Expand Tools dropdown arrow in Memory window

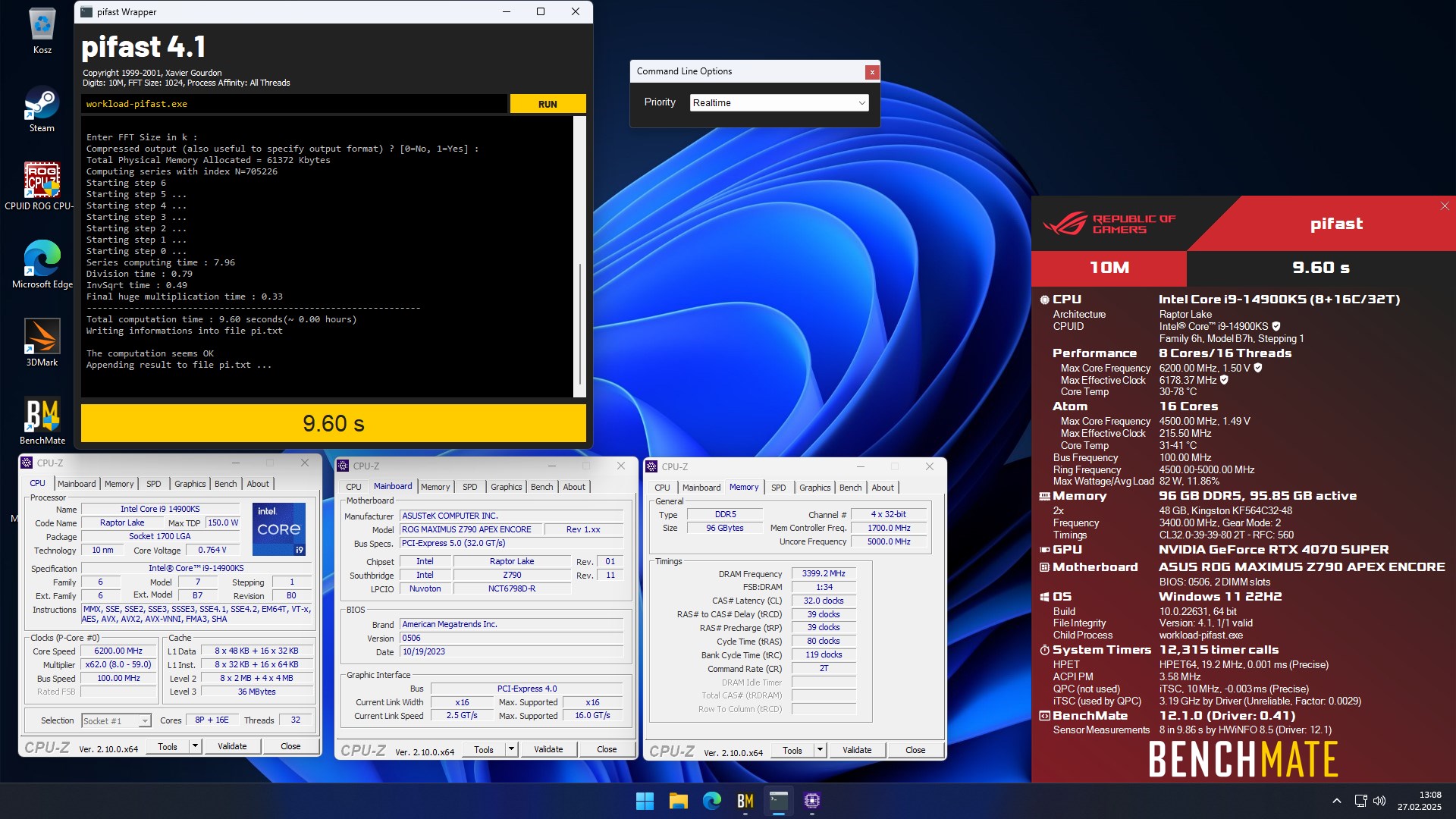click(820, 751)
